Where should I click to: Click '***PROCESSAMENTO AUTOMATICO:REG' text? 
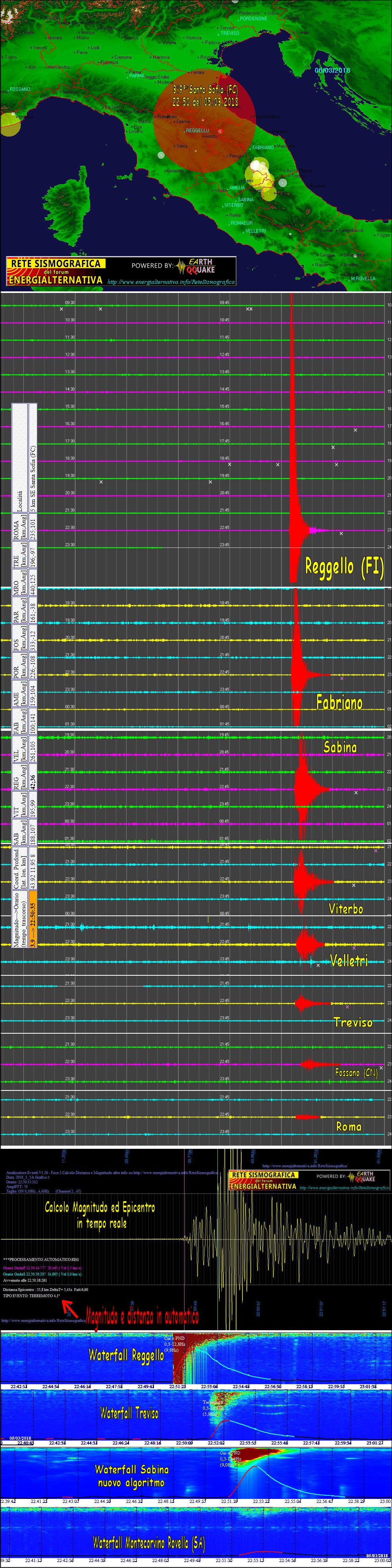click(x=40, y=1260)
